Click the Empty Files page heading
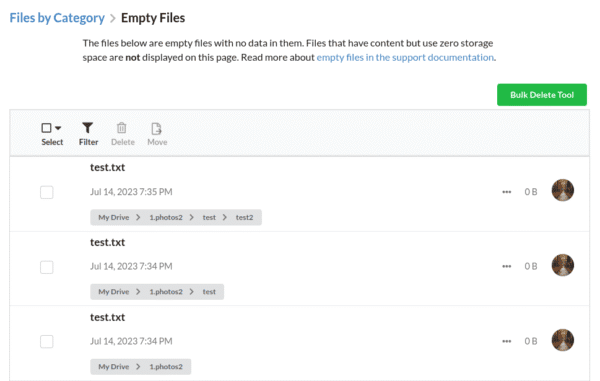This screenshot has height=381, width=600. pos(153,18)
